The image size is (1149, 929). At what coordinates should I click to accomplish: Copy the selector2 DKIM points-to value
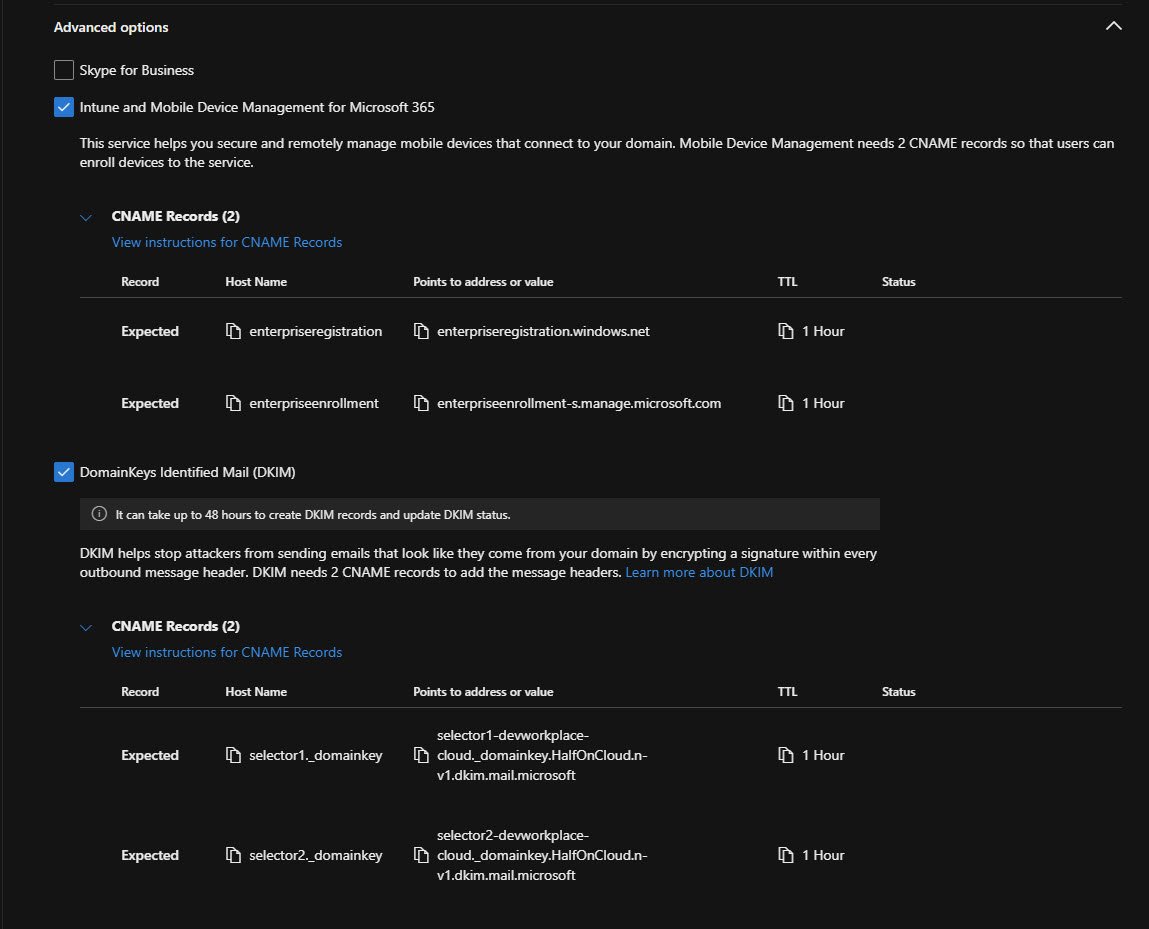point(421,856)
